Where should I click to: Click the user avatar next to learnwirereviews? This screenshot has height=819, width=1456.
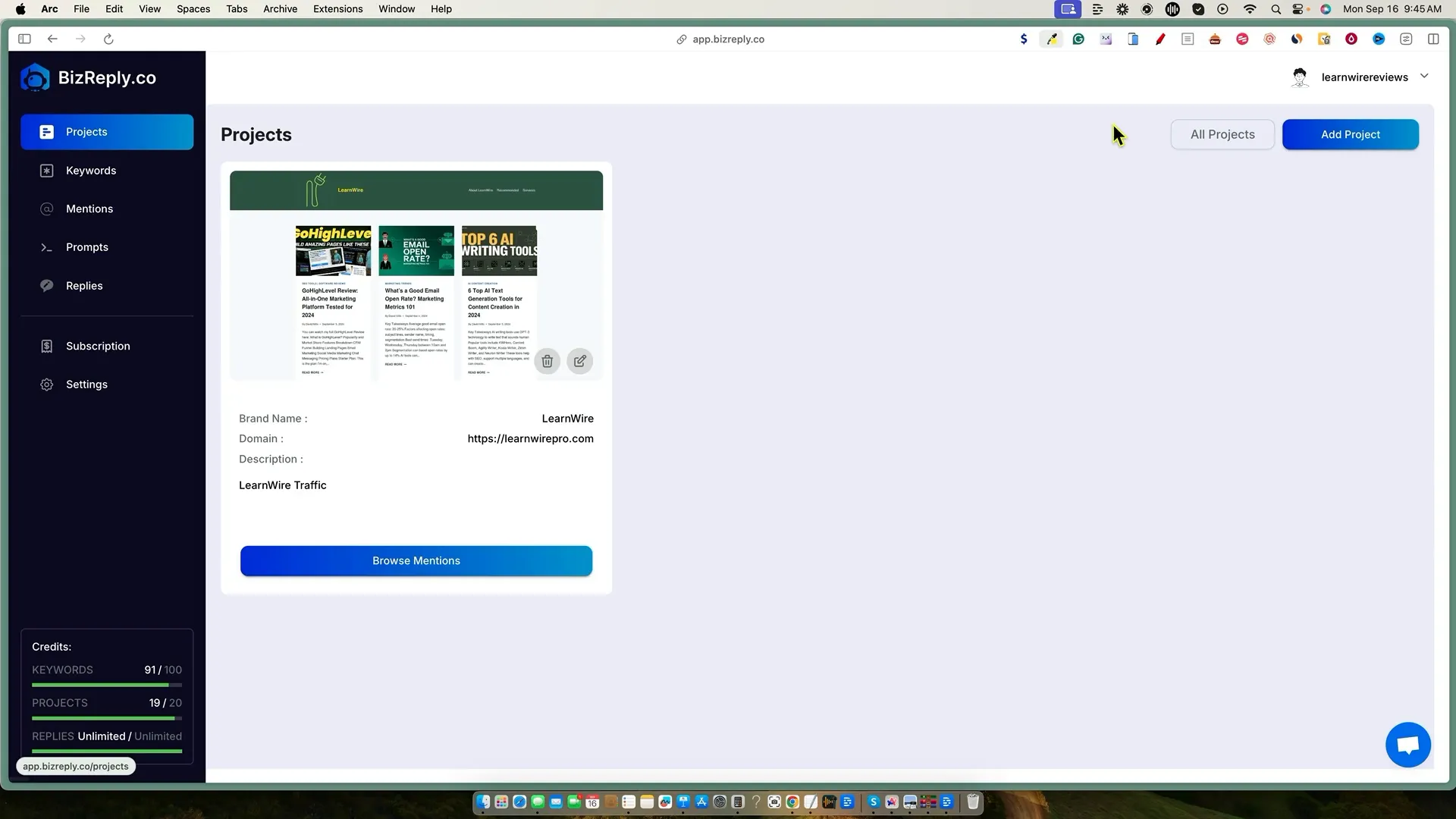[1300, 77]
